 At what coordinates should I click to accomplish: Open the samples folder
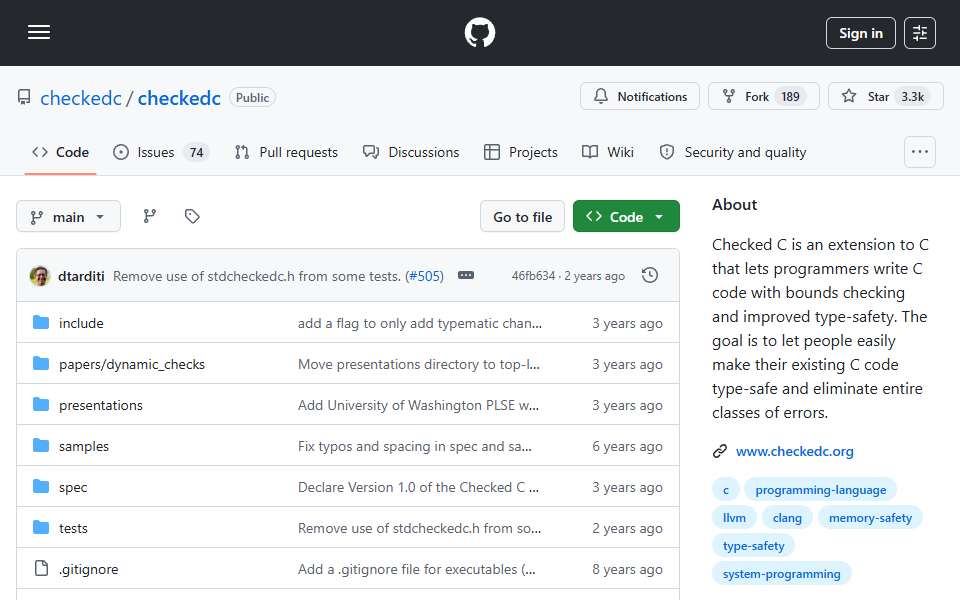click(84, 446)
